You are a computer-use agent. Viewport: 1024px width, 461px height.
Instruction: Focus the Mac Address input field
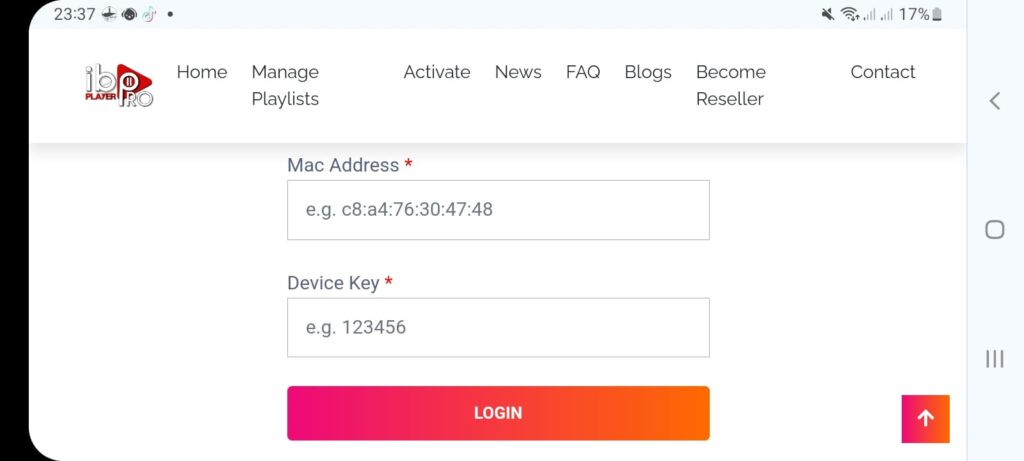tap(498, 210)
